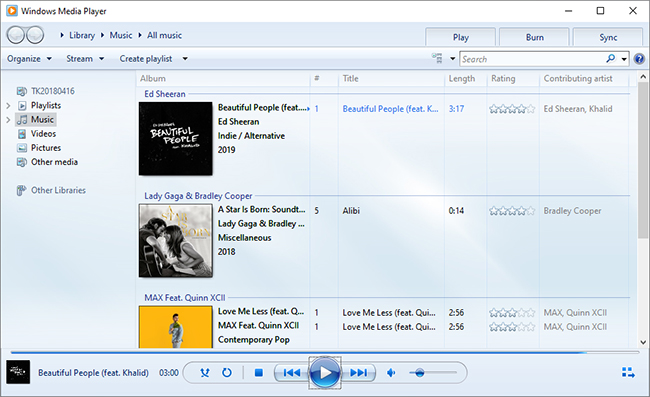
Task: Click the MAX Feat. Quinn XCII group header
Action: click(x=185, y=298)
